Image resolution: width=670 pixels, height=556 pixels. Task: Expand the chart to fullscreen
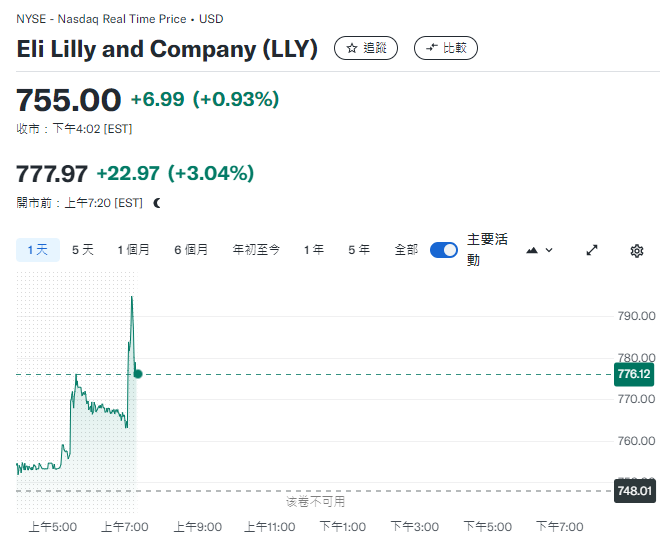[x=592, y=250]
